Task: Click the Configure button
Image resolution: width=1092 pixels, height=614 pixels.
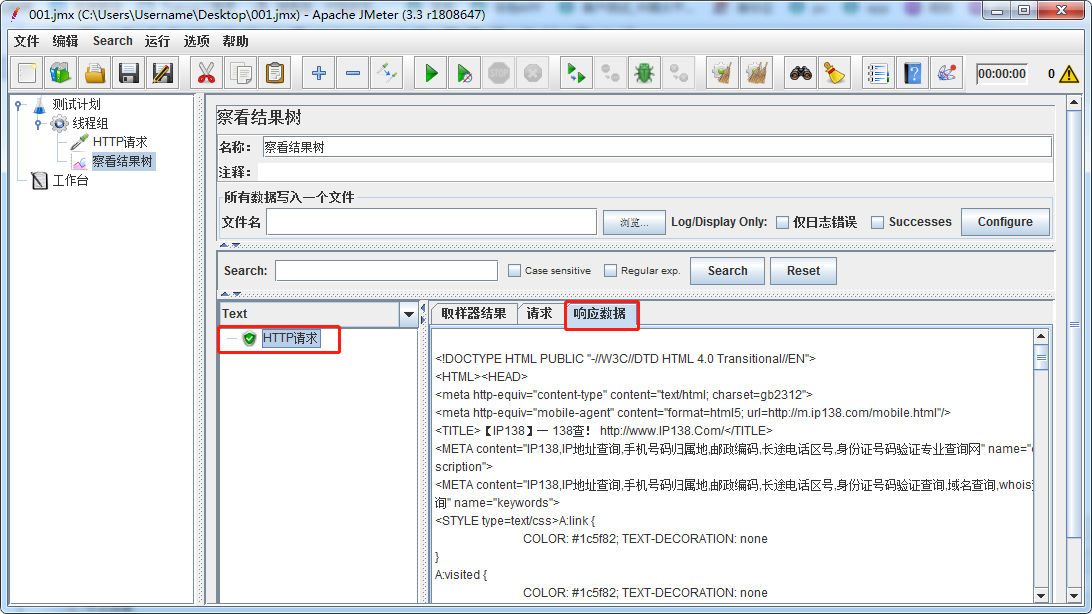Action: [x=1005, y=222]
